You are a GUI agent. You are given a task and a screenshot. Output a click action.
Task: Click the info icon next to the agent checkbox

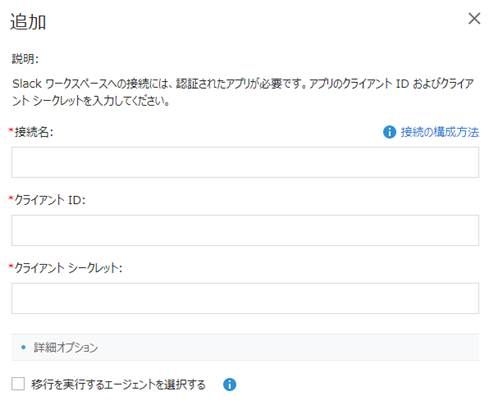coord(229,384)
